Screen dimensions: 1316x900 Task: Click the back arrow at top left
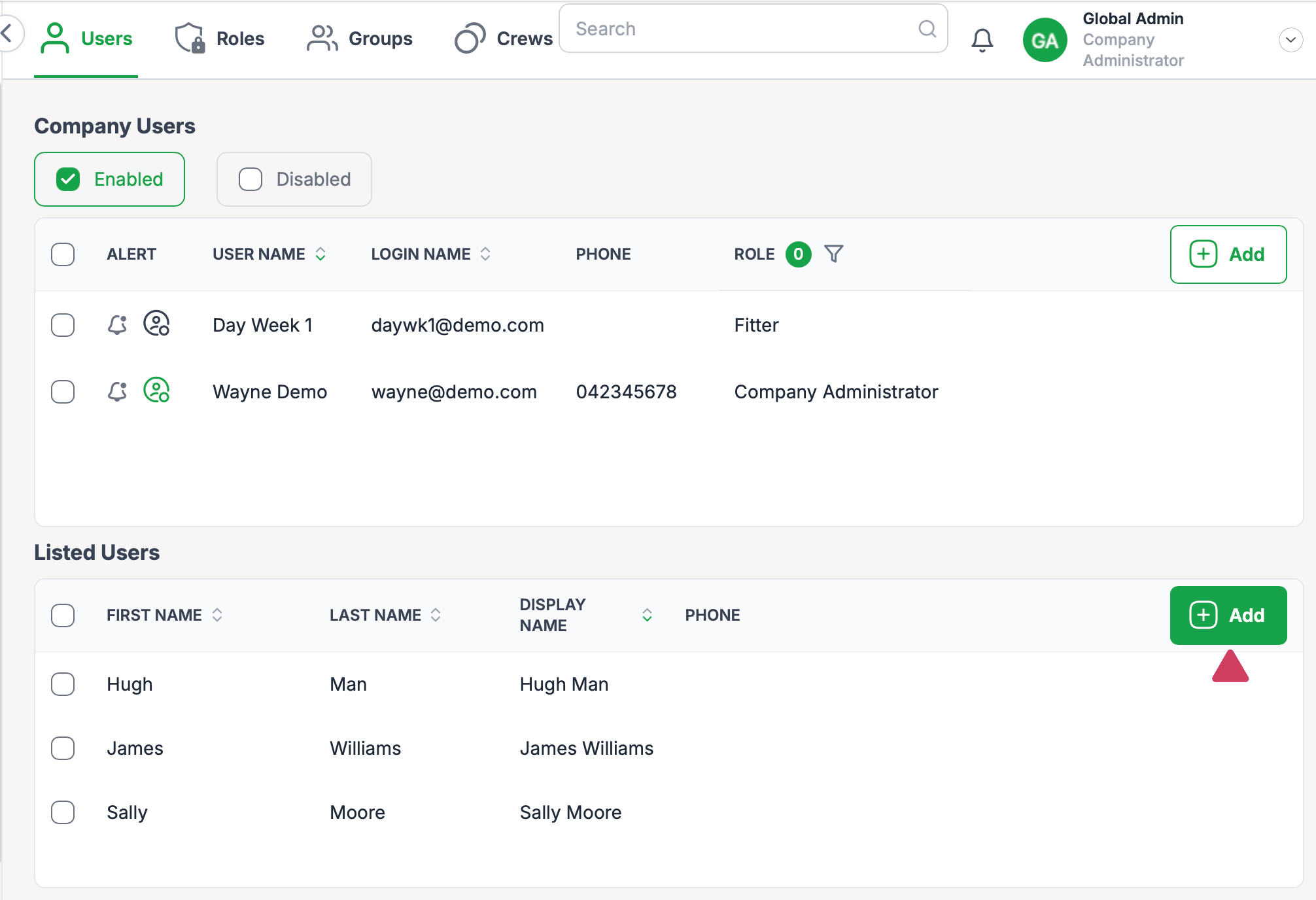click(x=8, y=33)
